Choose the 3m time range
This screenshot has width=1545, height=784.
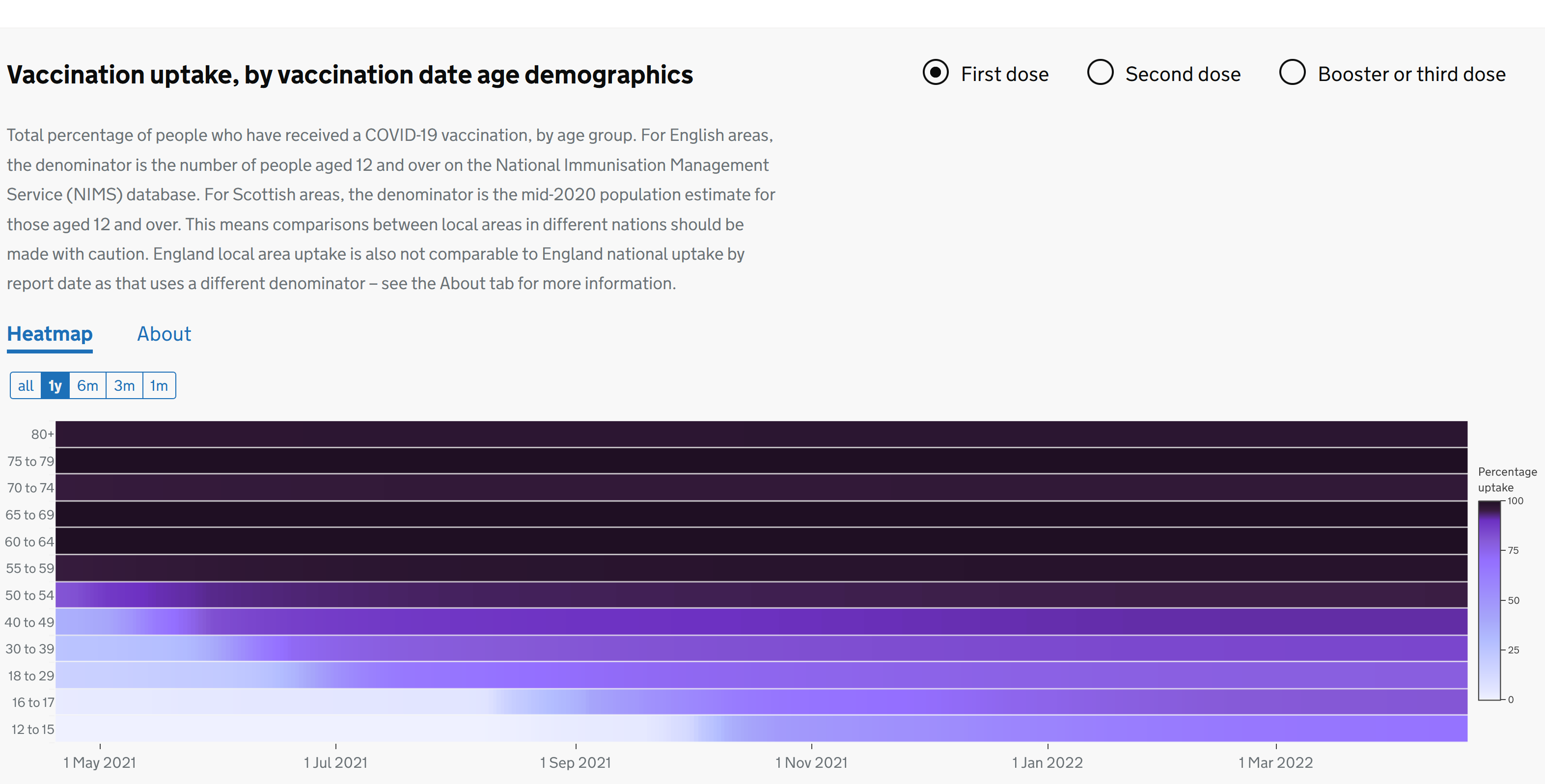(124, 385)
